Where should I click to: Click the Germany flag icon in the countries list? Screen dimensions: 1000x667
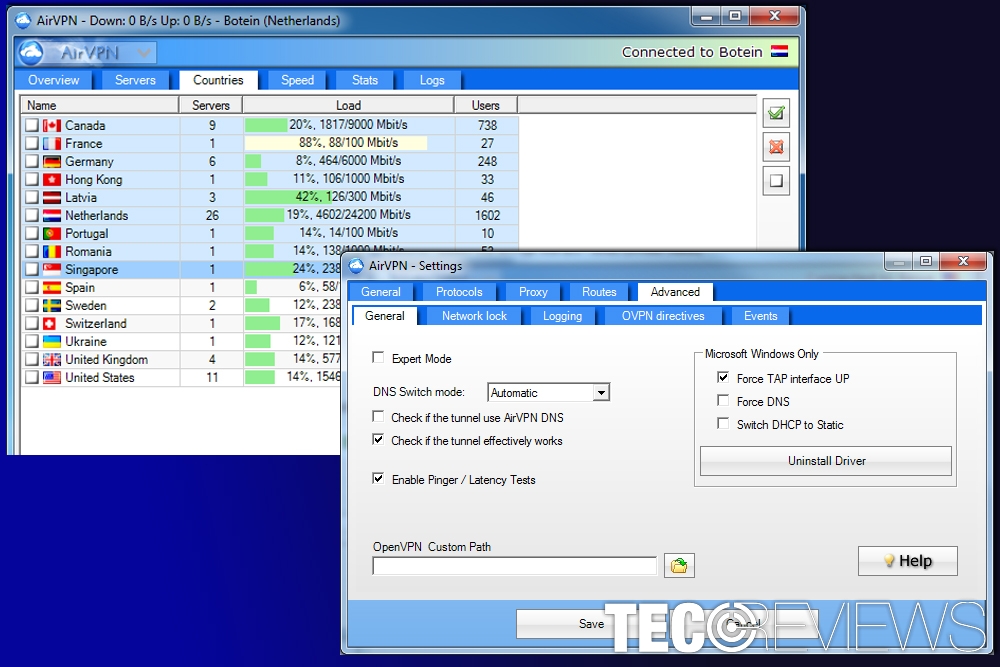click(x=52, y=162)
